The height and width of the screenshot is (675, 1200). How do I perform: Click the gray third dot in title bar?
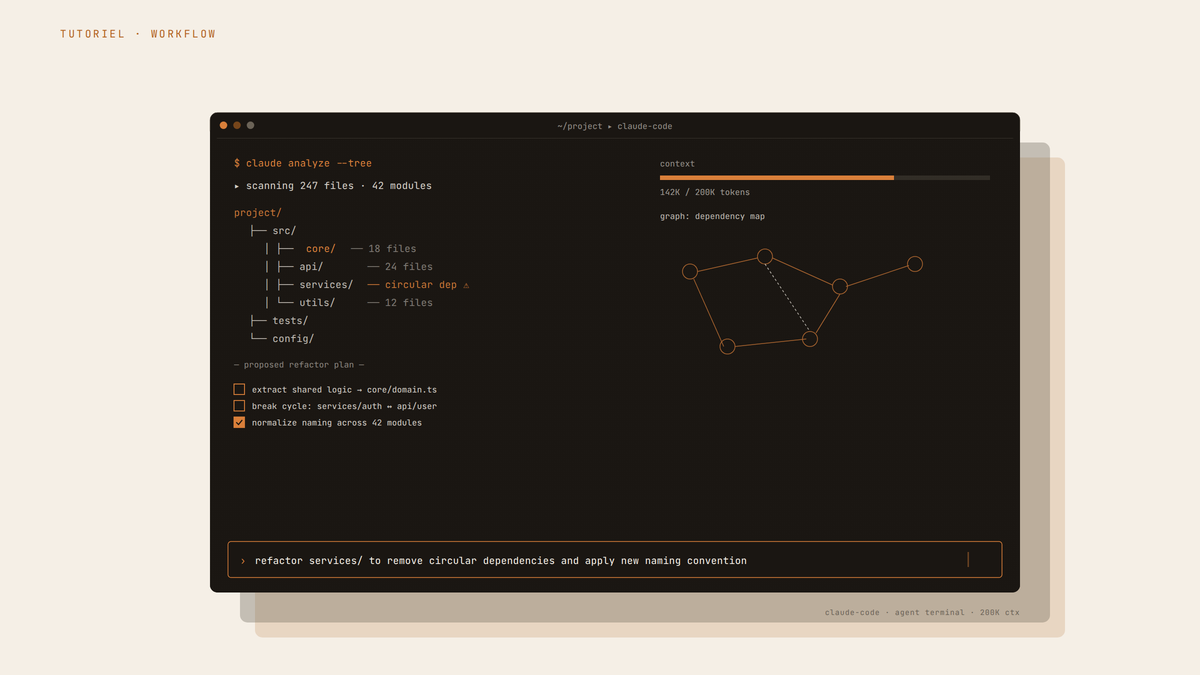click(x=250, y=125)
